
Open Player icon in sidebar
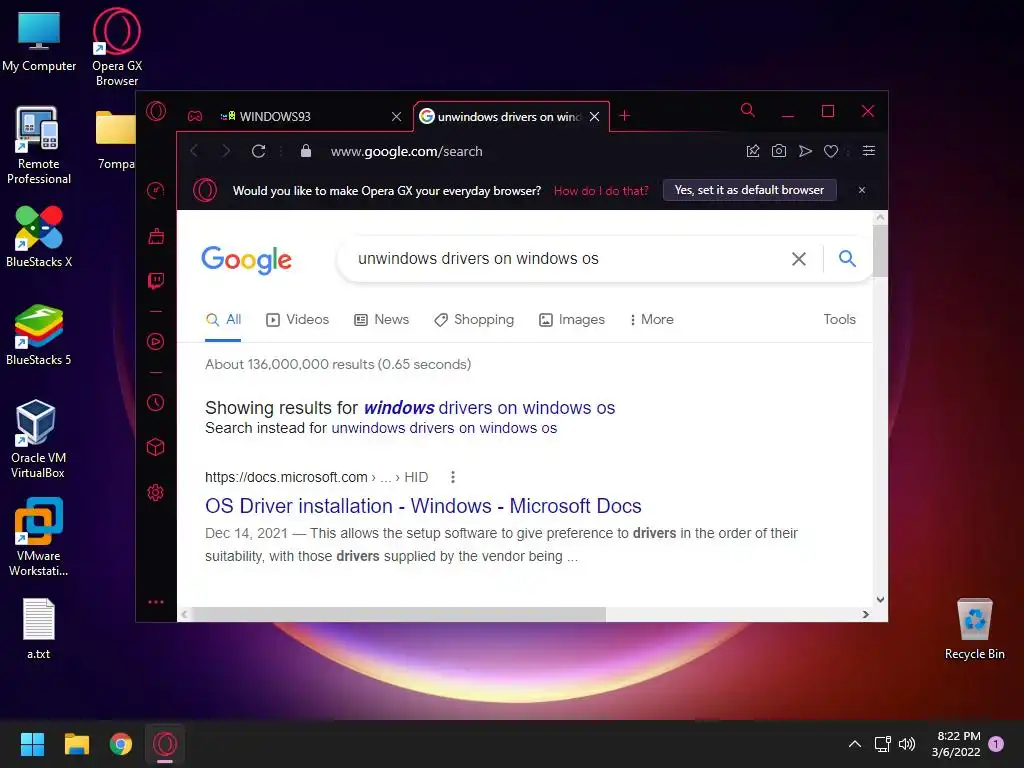click(155, 342)
